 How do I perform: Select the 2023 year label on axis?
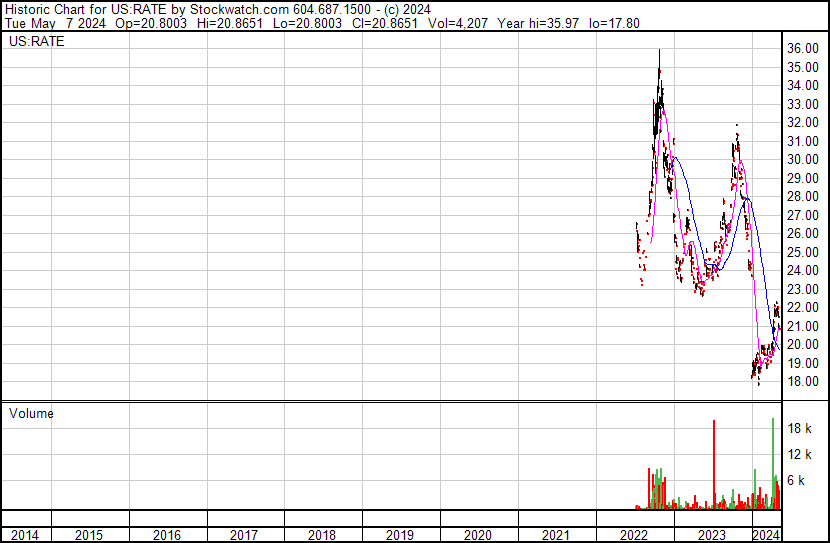[711, 535]
